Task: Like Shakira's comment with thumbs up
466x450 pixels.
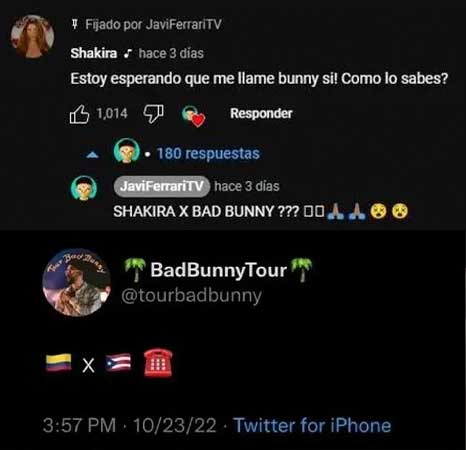Action: [79, 114]
